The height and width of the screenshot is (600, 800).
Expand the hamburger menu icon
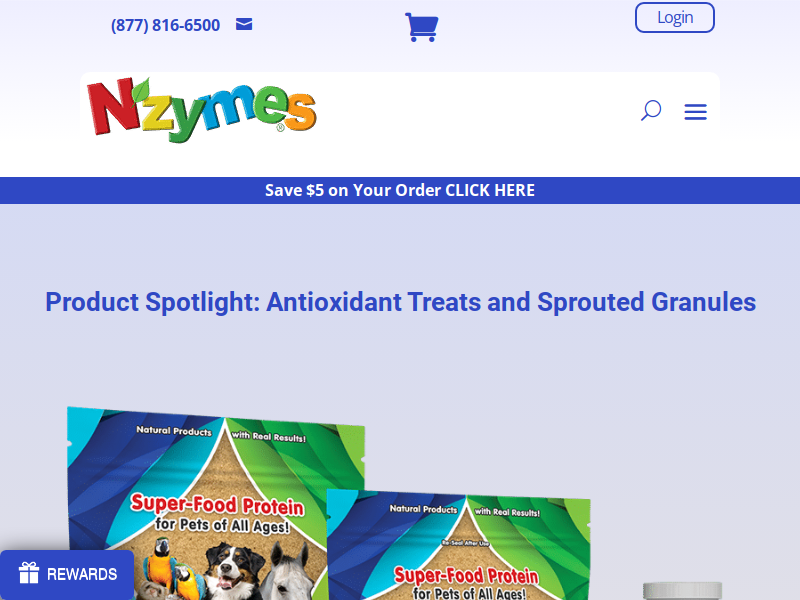point(695,111)
